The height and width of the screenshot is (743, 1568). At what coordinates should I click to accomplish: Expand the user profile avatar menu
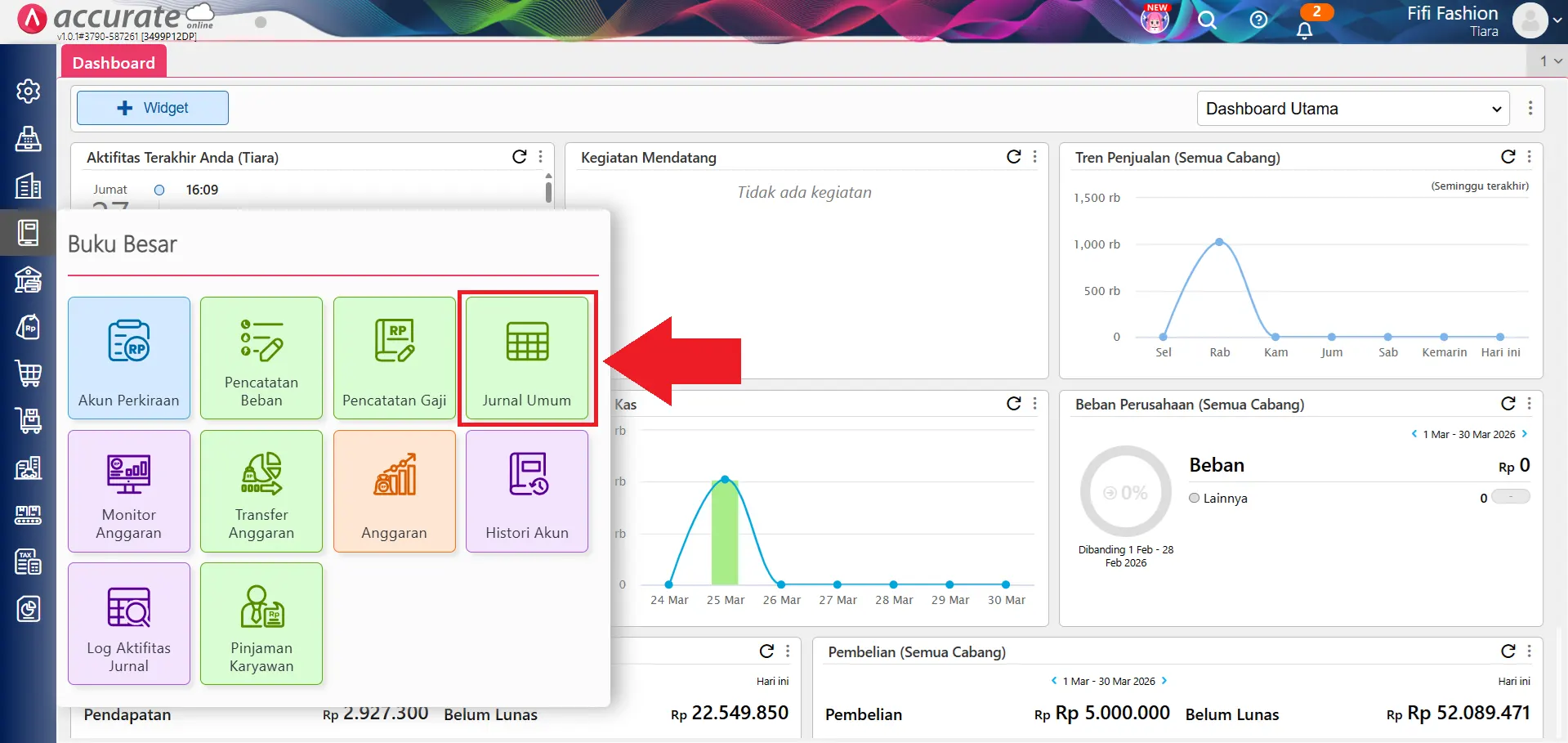(1536, 20)
